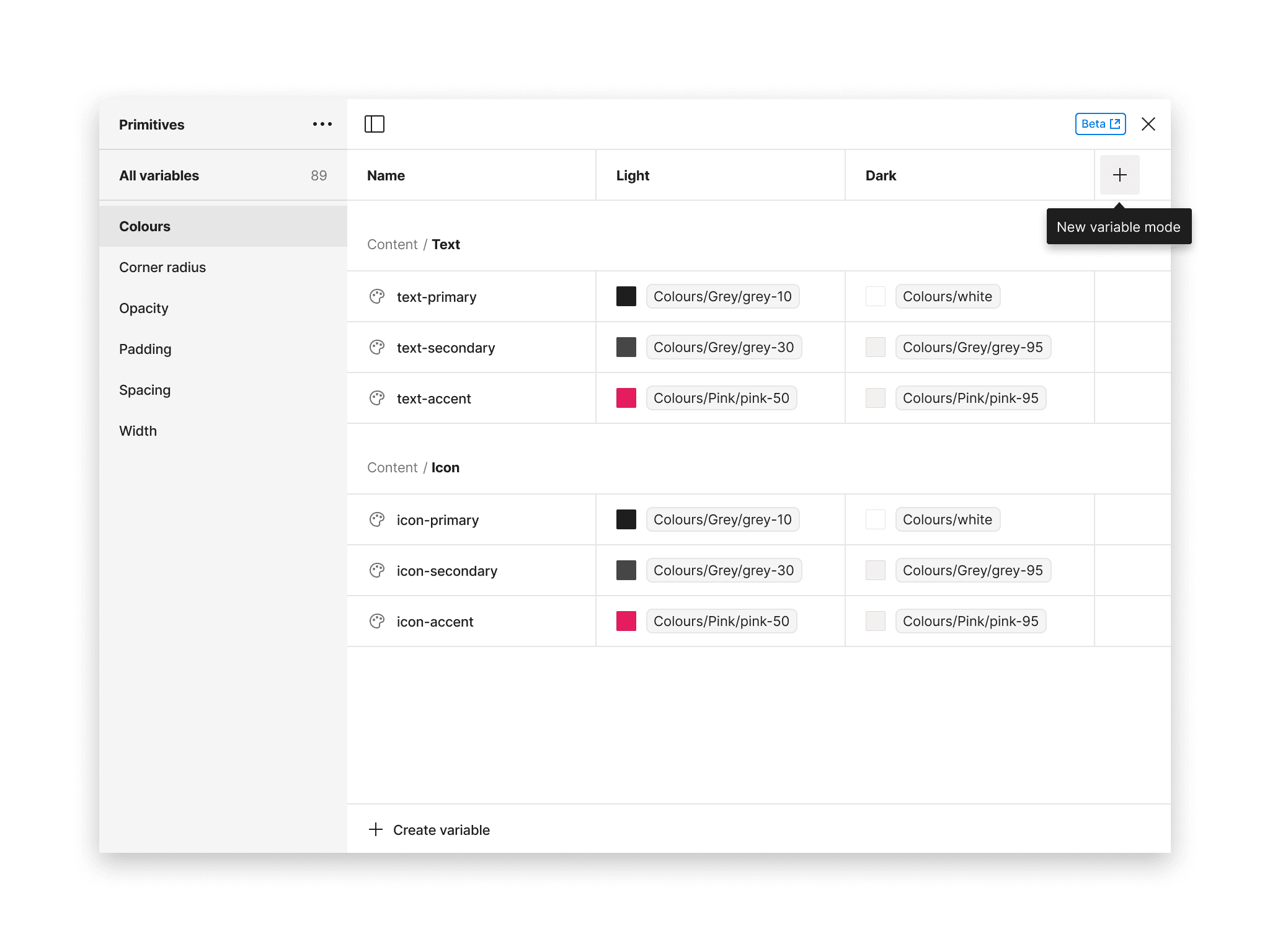Viewport: 1270px width, 952px height.
Task: Select the Colours variable category
Action: pyautogui.click(x=144, y=226)
